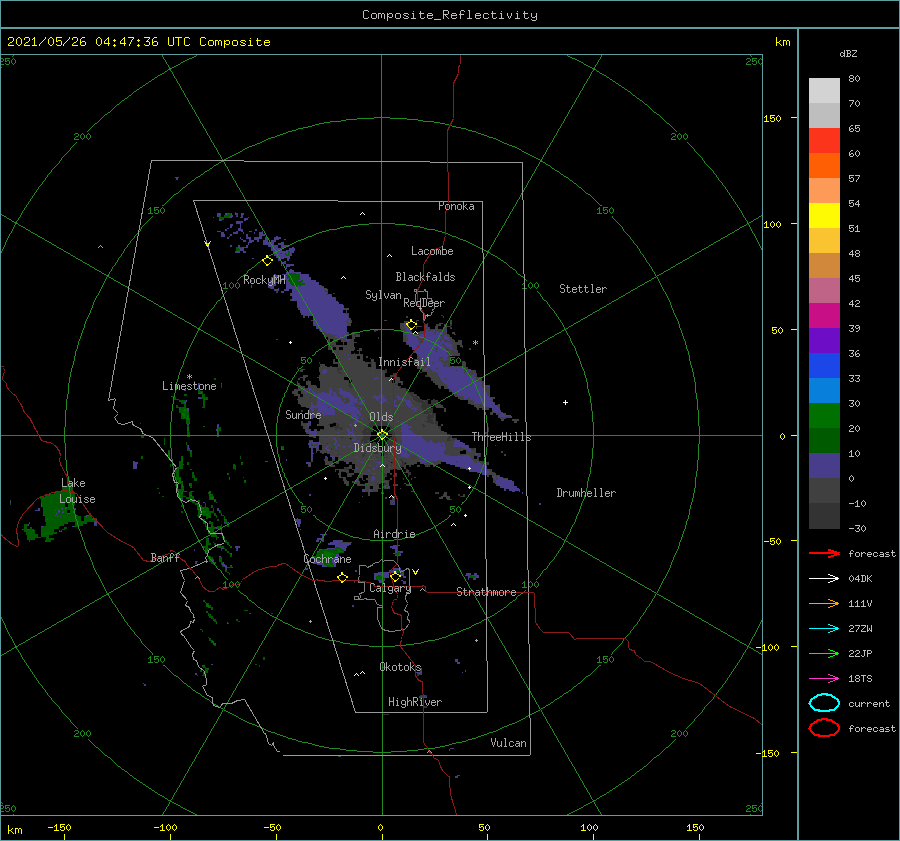The height and width of the screenshot is (841, 900).
Task: Click the cyan current ellipse icon
Action: pos(824,703)
